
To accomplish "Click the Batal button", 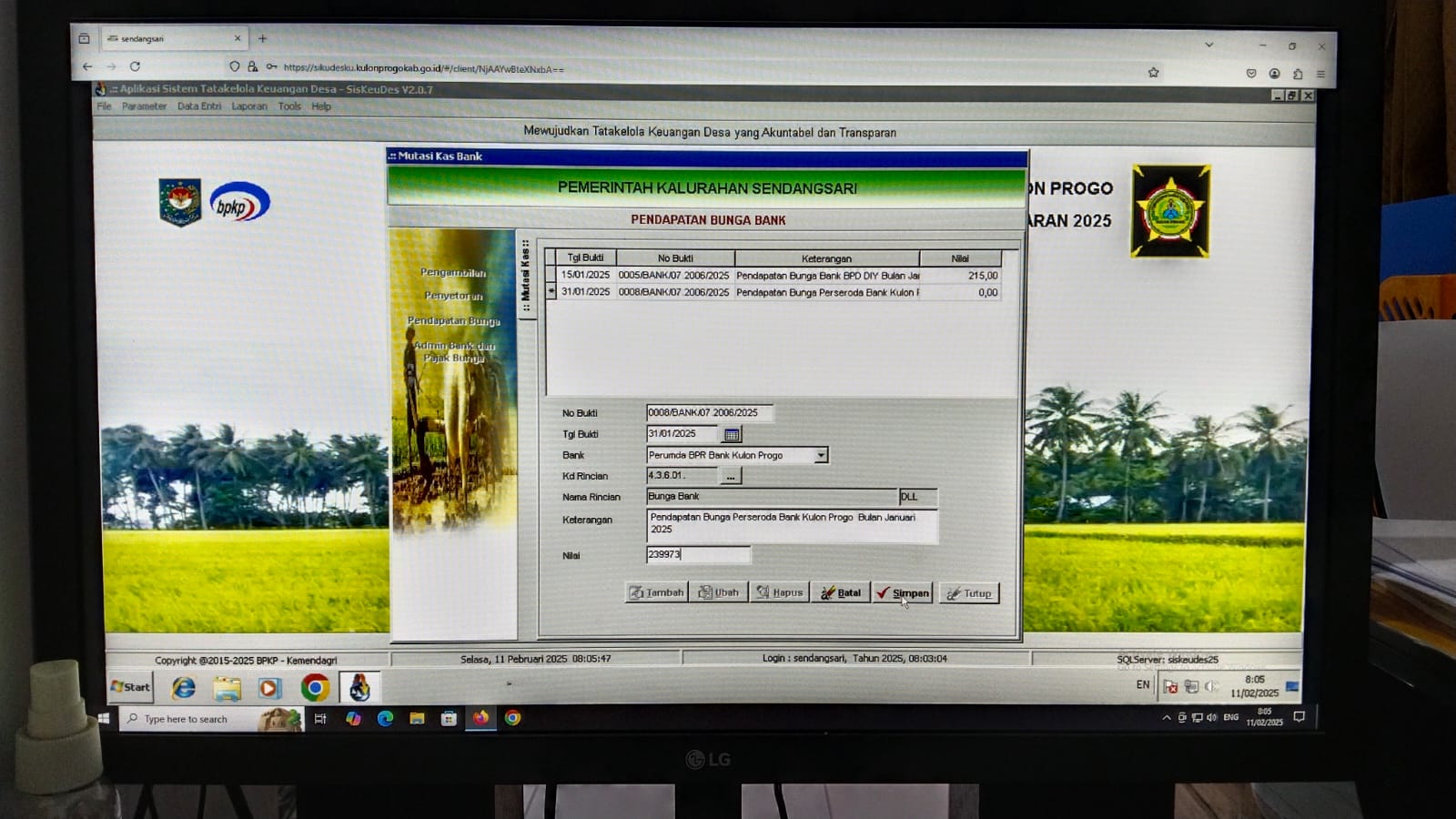I will [x=841, y=593].
